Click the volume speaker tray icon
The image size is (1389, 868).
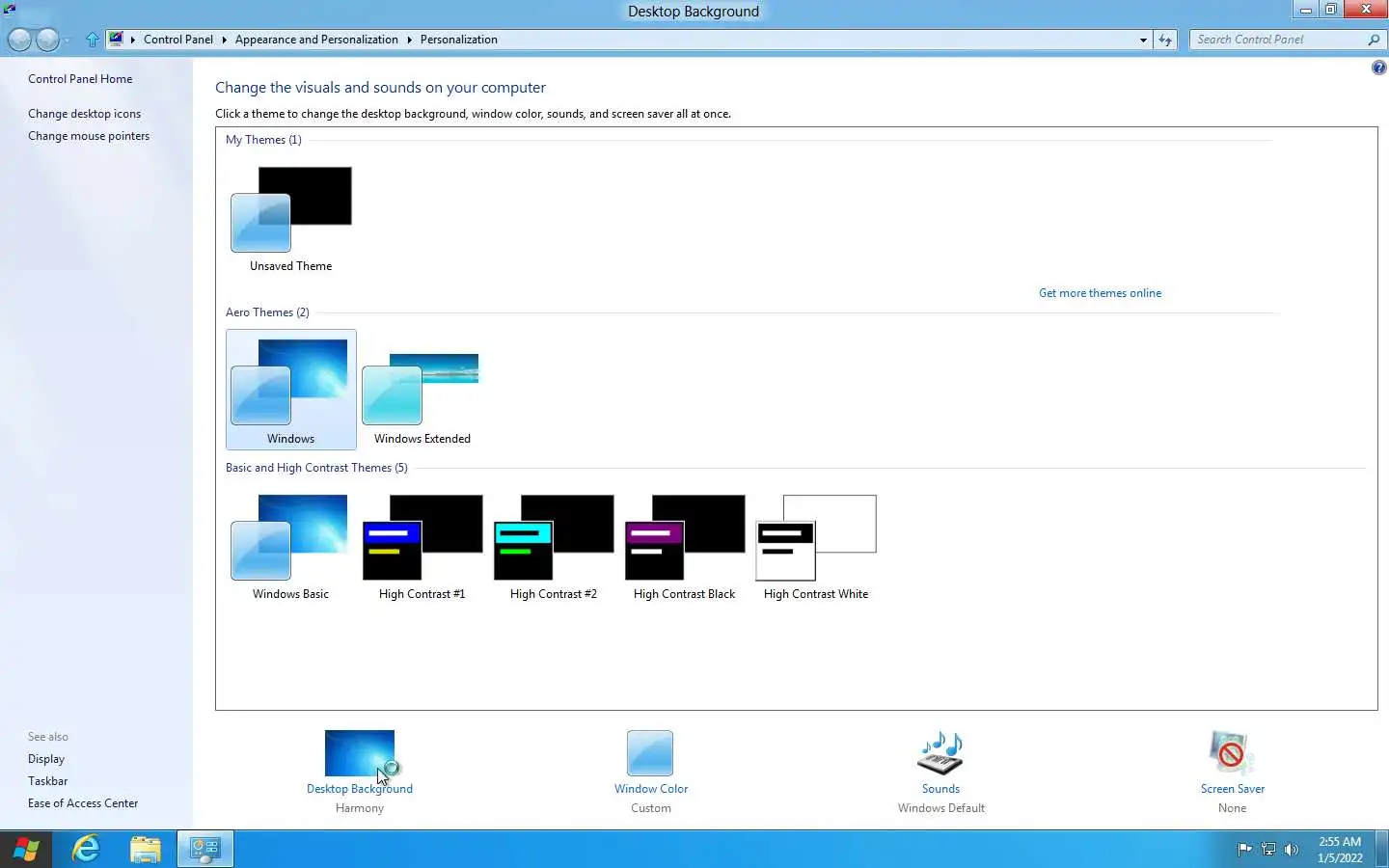[1292, 850]
